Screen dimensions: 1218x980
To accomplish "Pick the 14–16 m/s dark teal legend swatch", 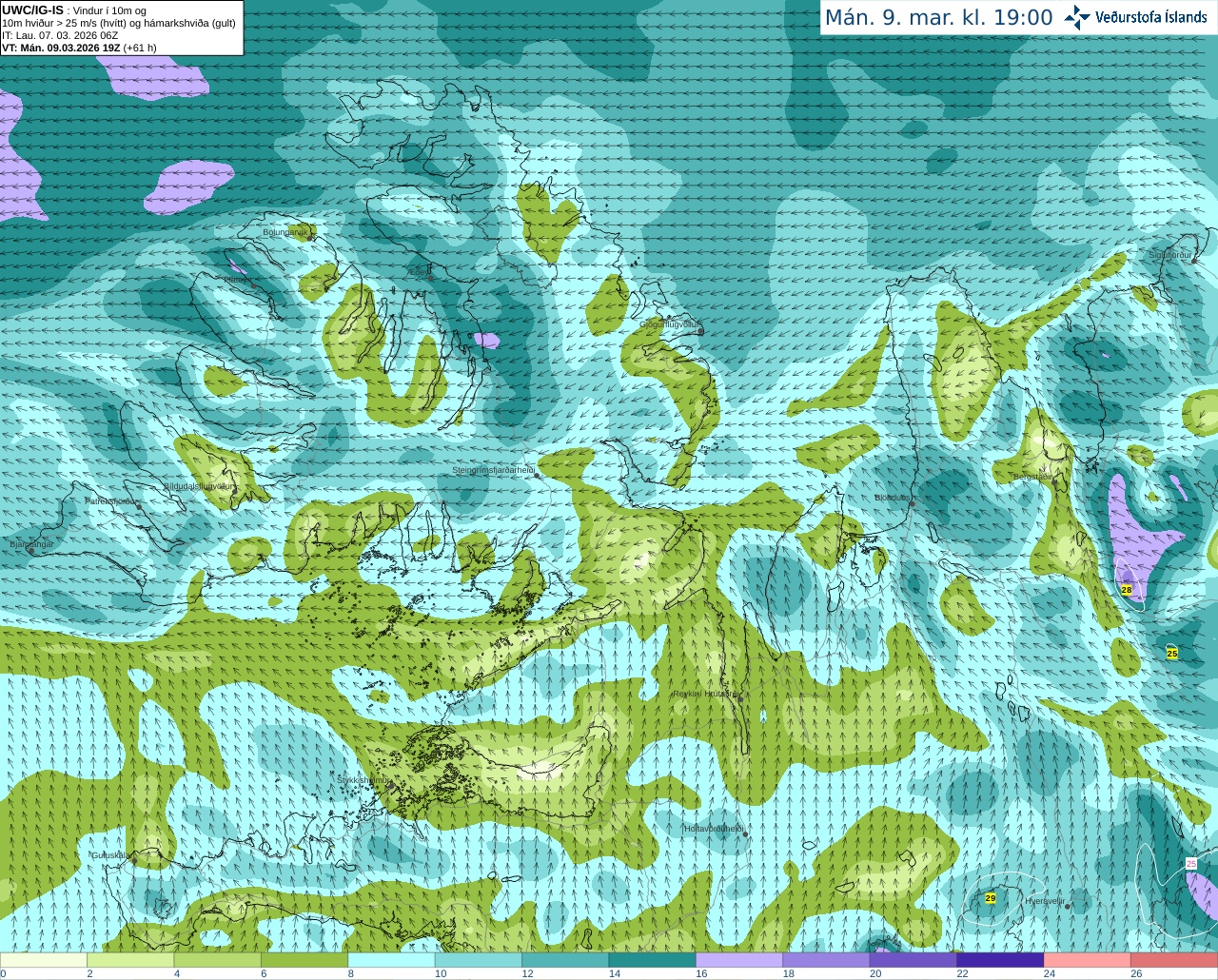I will (652, 960).
